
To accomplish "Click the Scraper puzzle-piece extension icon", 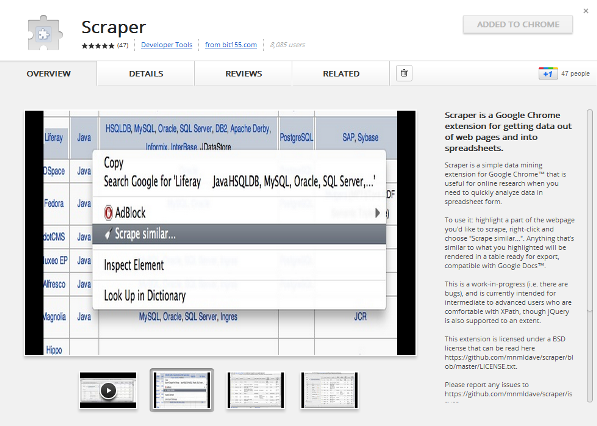I will pos(45,33).
